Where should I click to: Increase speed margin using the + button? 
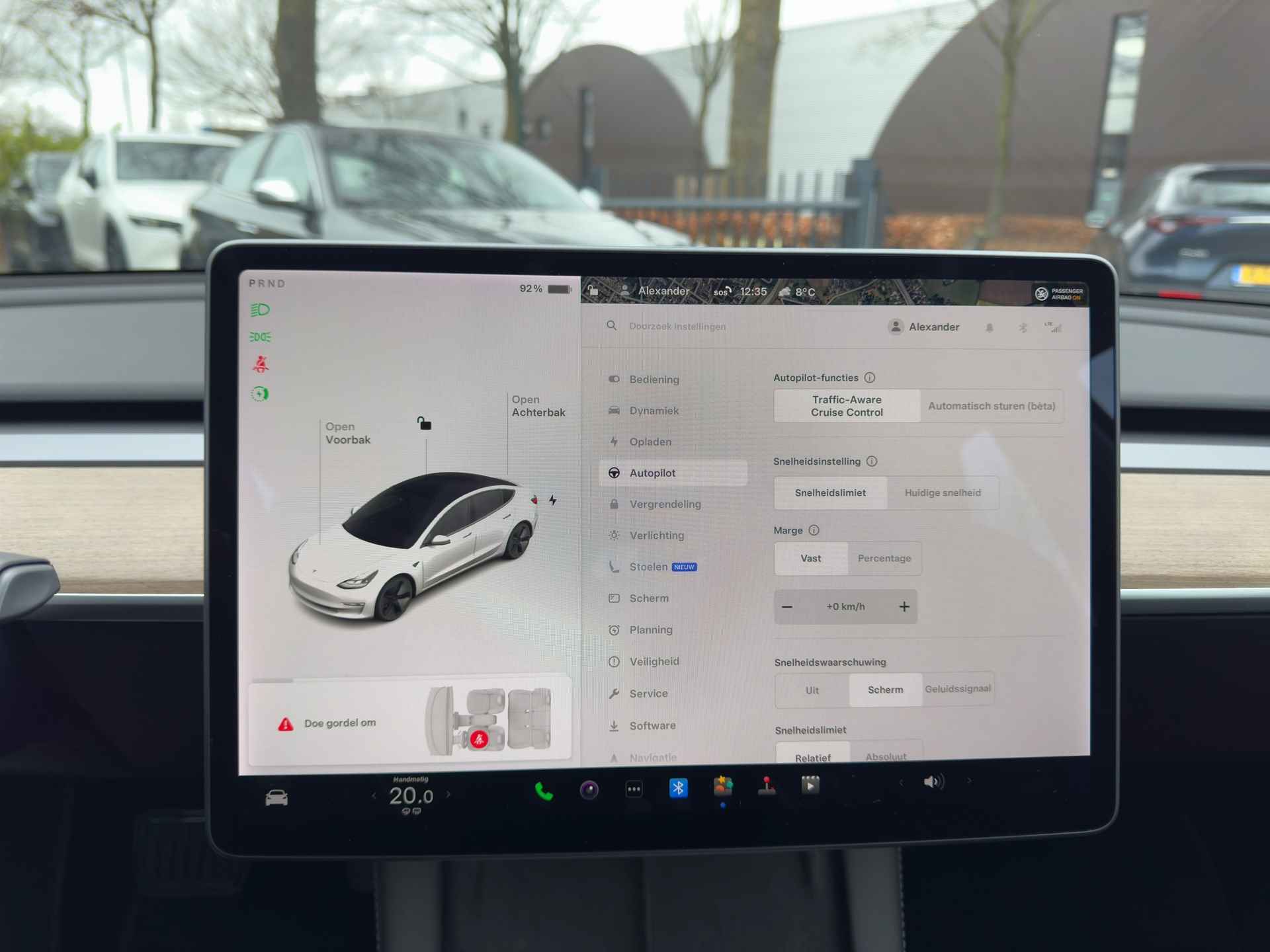[908, 607]
